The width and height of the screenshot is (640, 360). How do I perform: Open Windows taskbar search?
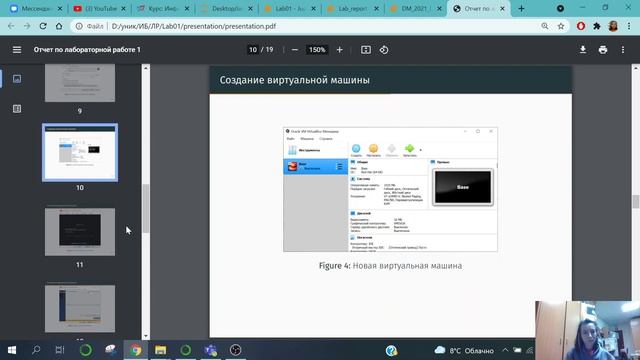coord(36,350)
